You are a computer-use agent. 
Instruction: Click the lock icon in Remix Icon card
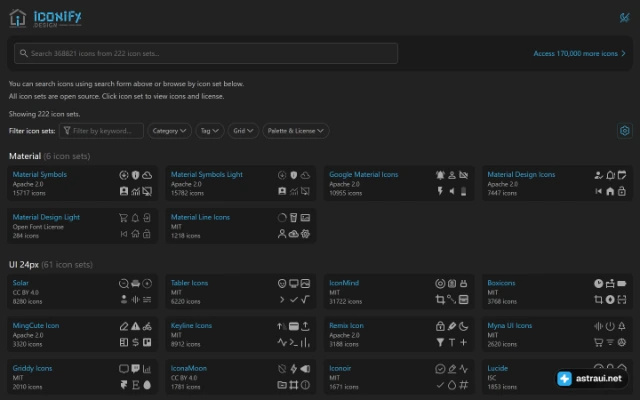tap(440, 327)
